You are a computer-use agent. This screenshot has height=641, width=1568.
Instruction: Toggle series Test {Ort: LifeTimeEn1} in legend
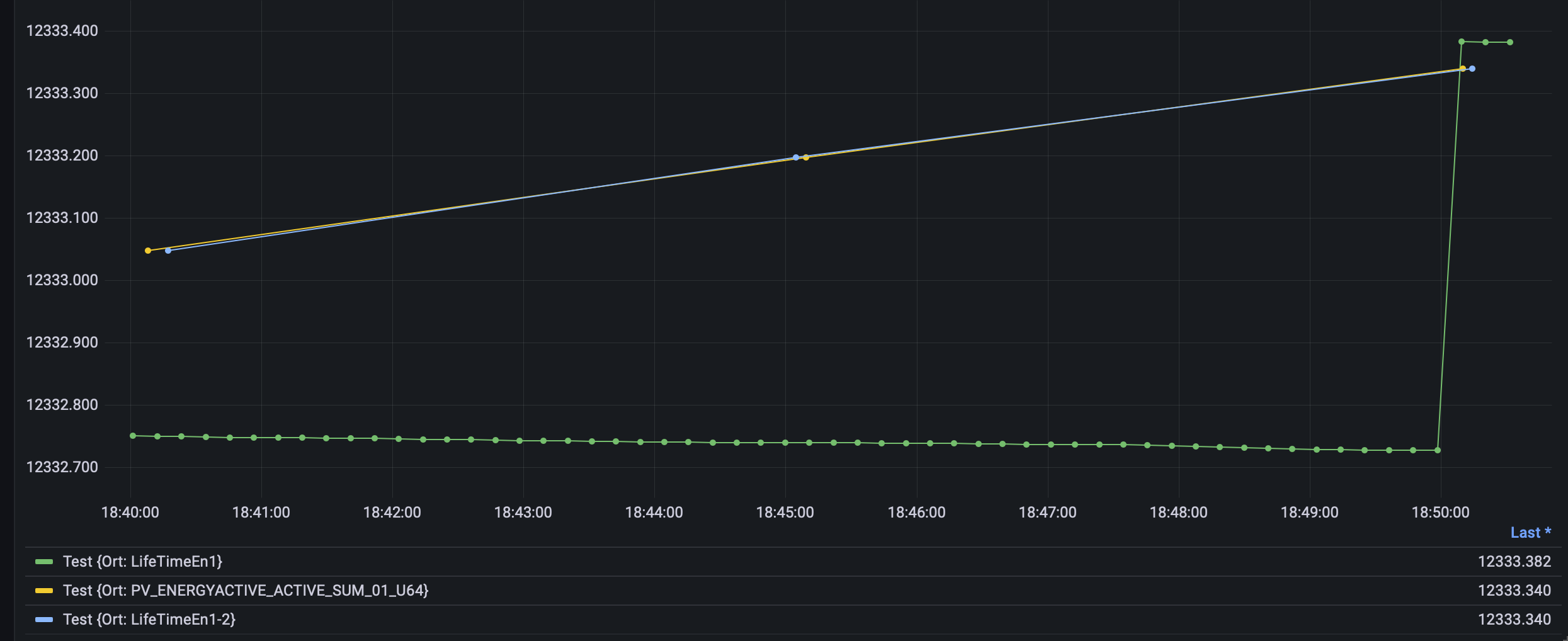[x=143, y=562]
